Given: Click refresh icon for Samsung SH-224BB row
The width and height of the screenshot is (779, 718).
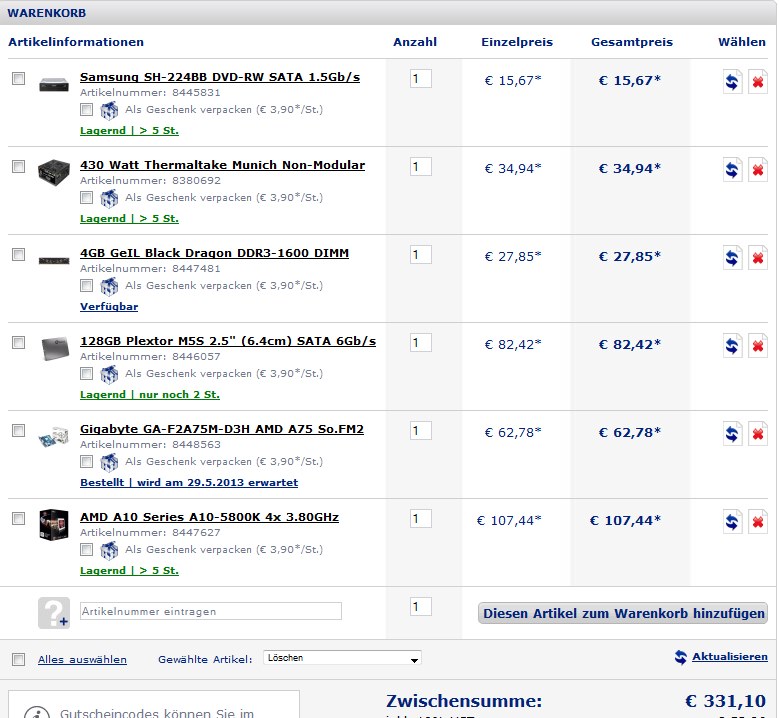Looking at the screenshot, I should coord(732,81).
